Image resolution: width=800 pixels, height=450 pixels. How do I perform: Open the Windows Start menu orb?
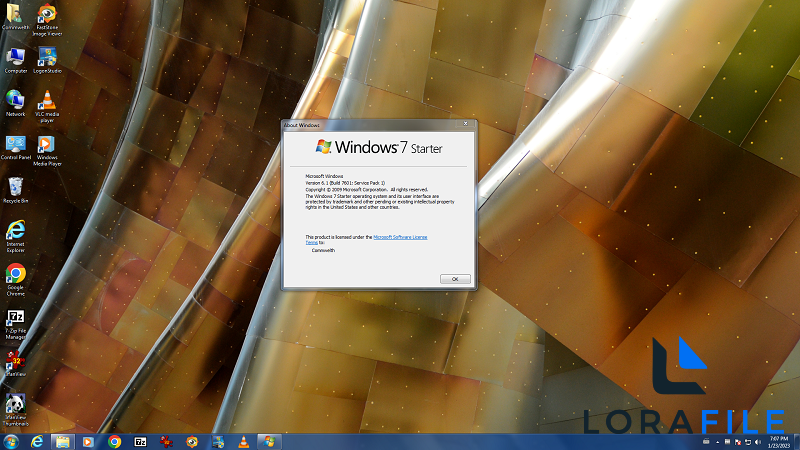10,441
